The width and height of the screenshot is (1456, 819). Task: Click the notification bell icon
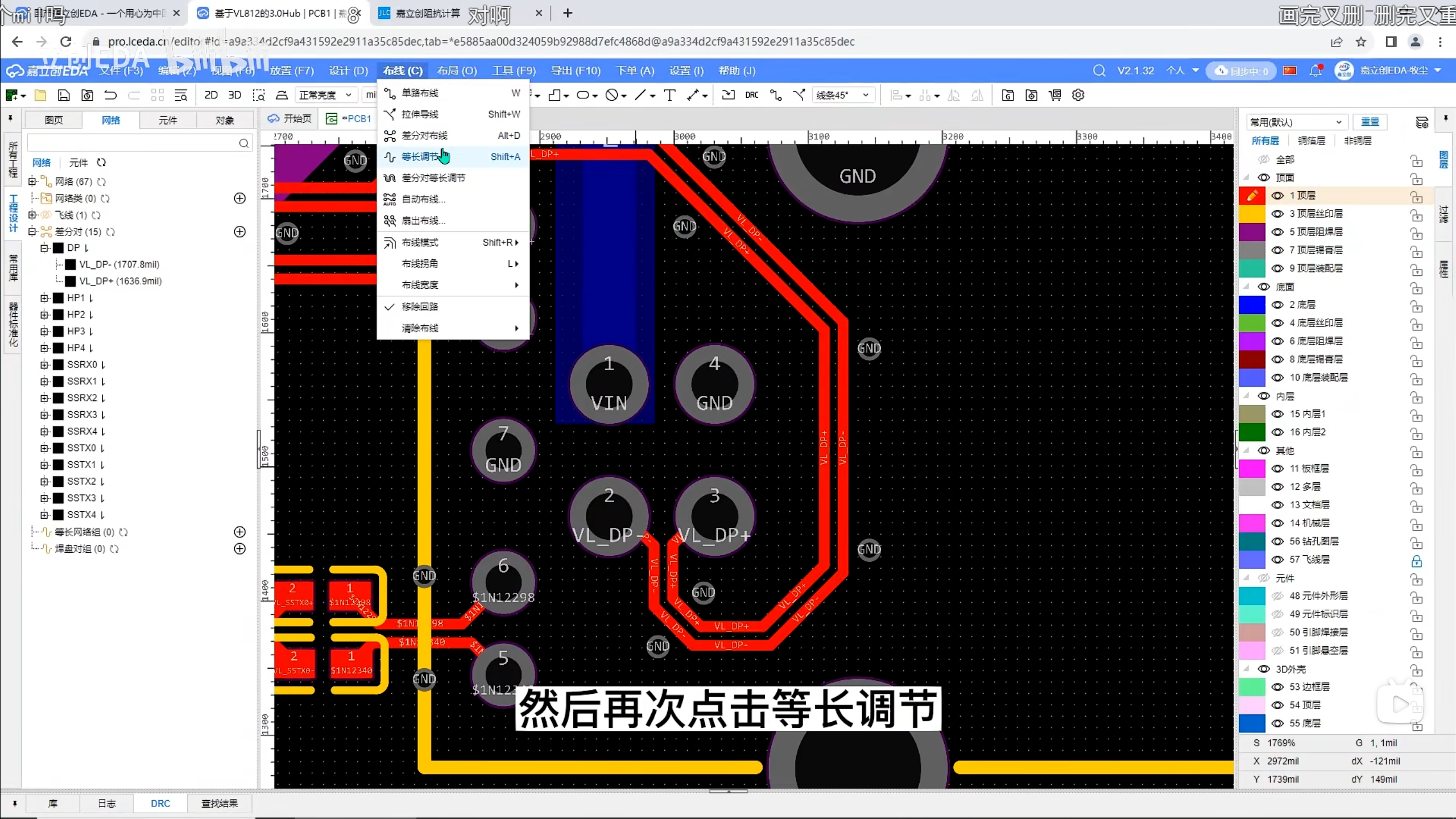click(x=1315, y=71)
